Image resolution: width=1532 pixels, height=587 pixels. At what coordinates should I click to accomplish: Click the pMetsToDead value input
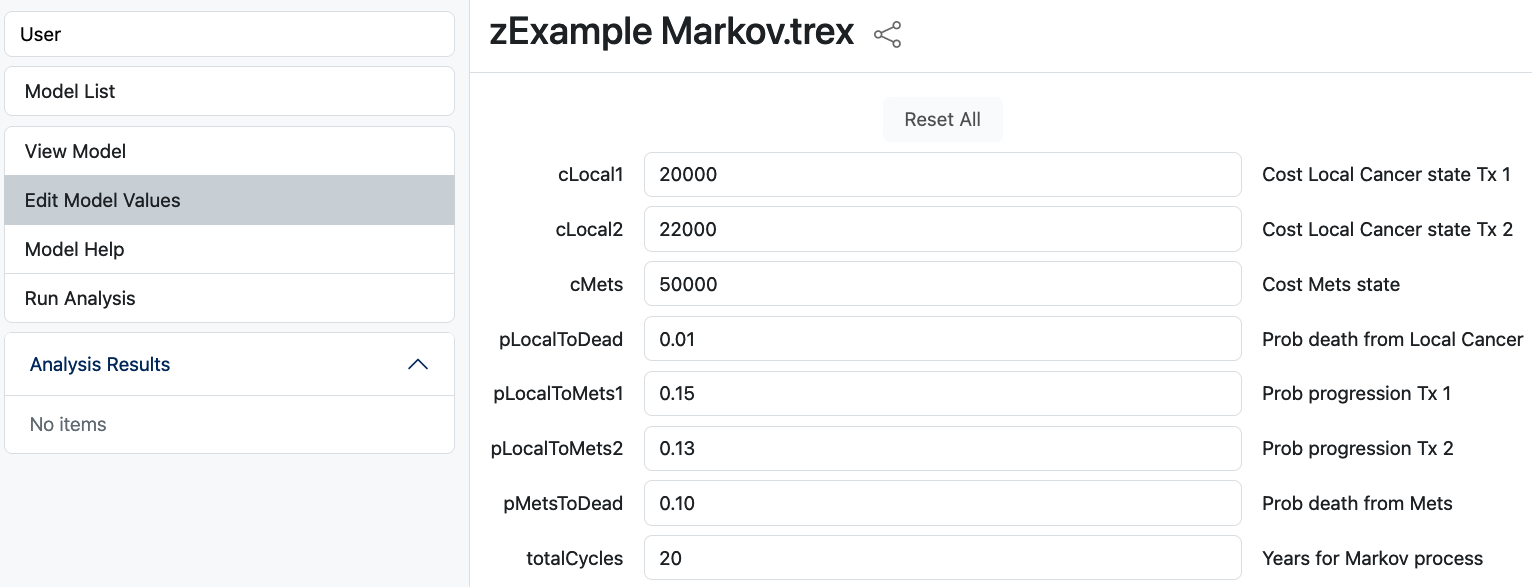[942, 503]
